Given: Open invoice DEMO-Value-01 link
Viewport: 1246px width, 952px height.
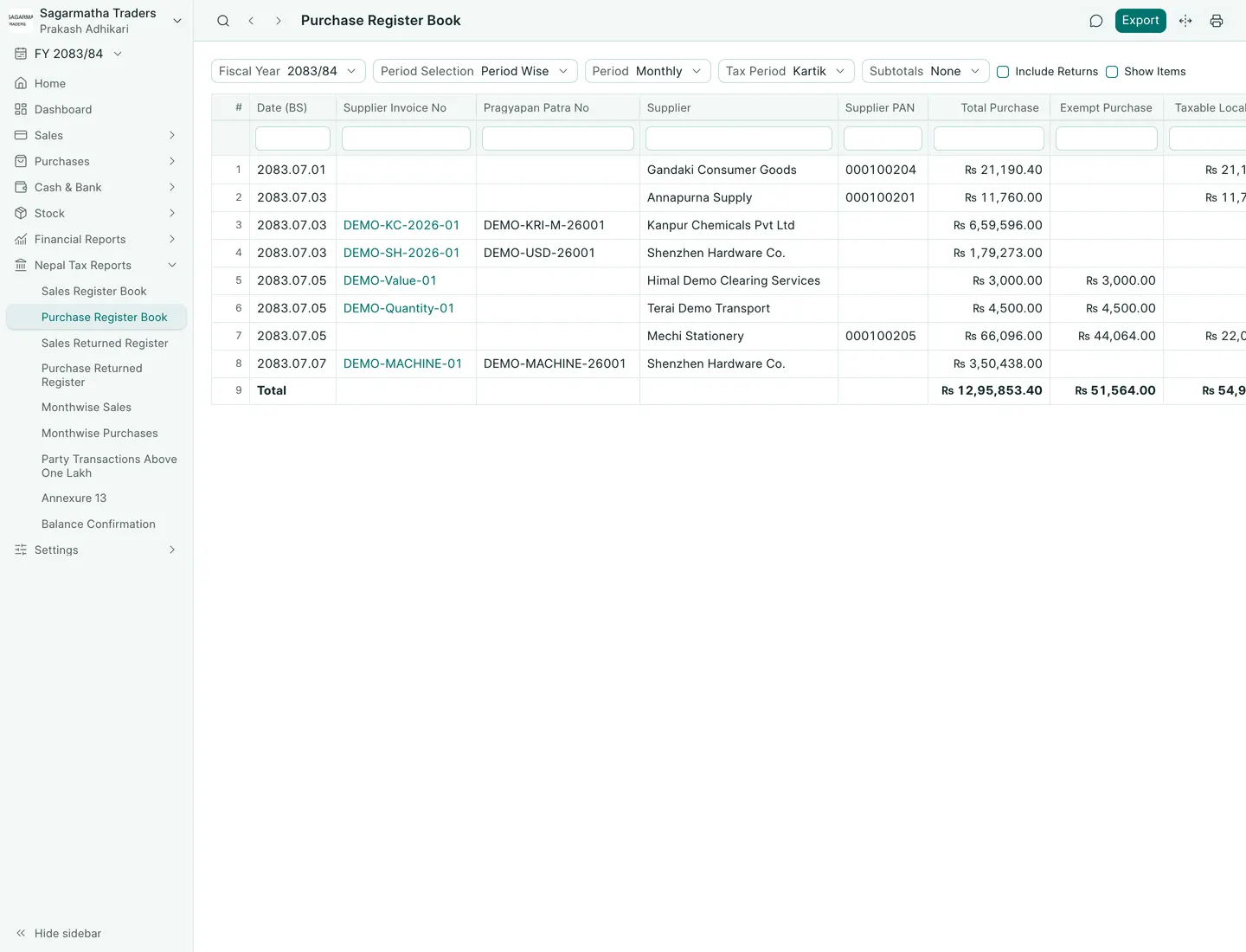Looking at the screenshot, I should (390, 280).
